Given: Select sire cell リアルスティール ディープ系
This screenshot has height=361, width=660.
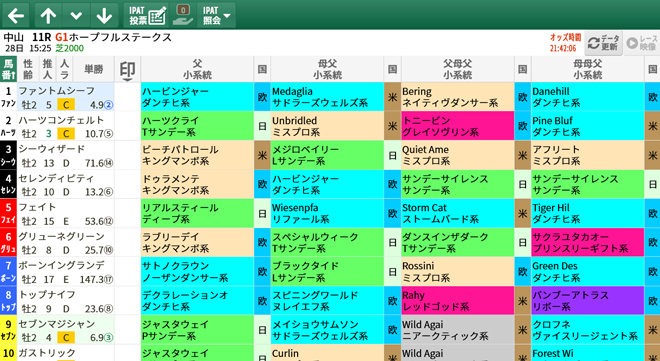Looking at the screenshot, I should point(197,213).
